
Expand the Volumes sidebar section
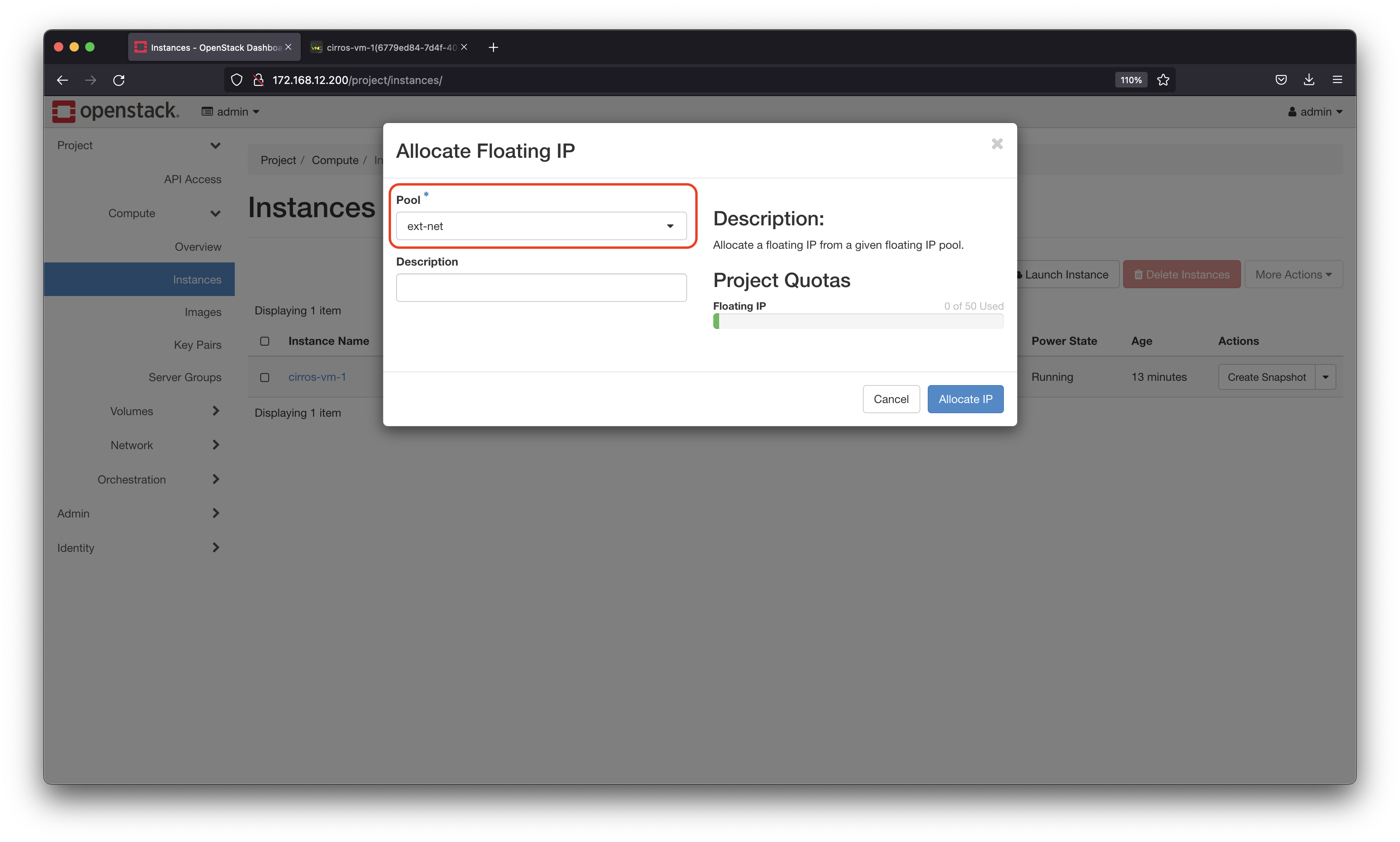tap(164, 411)
